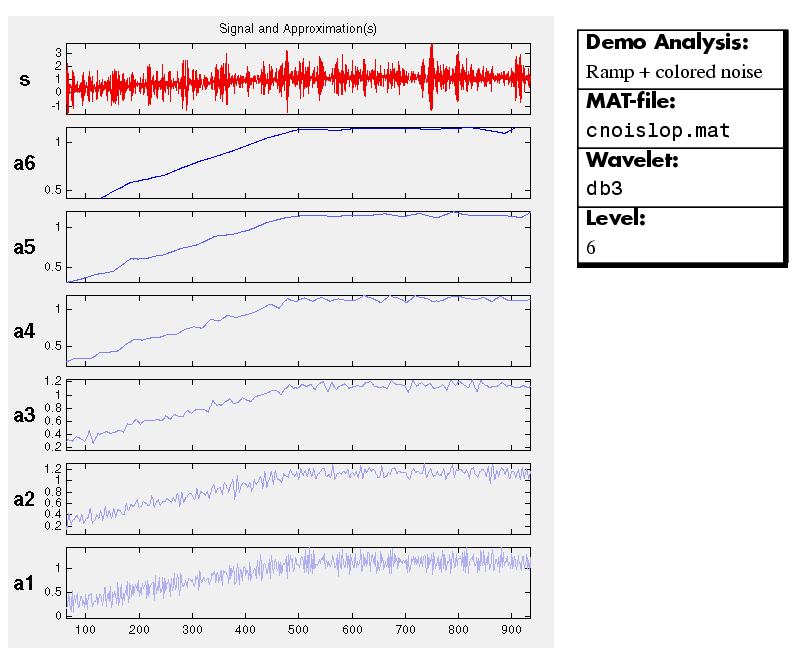Click the a5 approximation plot
Viewport: 800px width, 660px height.
pyautogui.click(x=298, y=247)
